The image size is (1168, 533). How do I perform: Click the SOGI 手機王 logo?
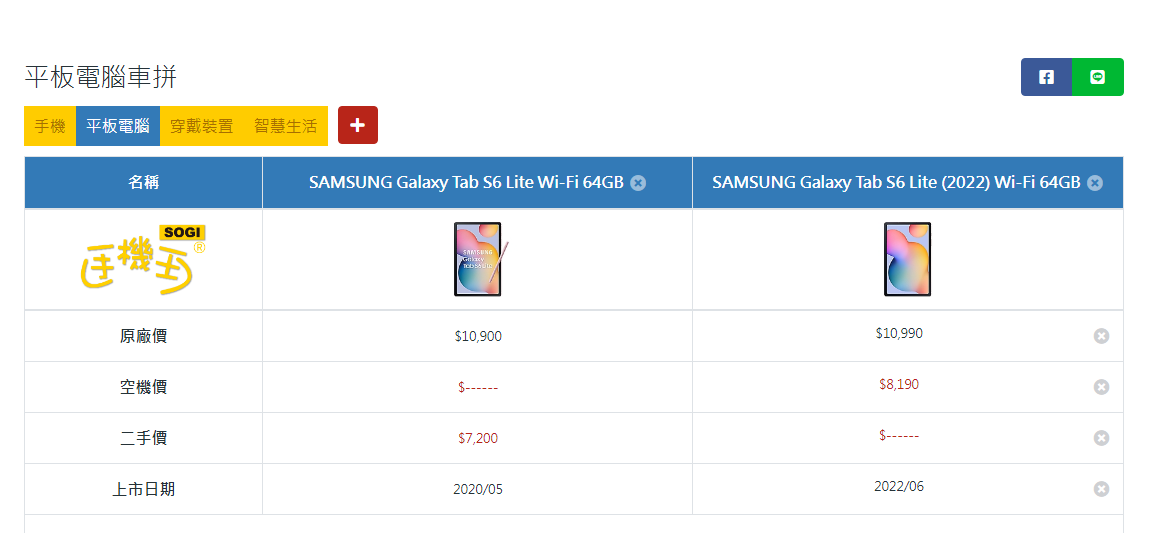point(143,260)
